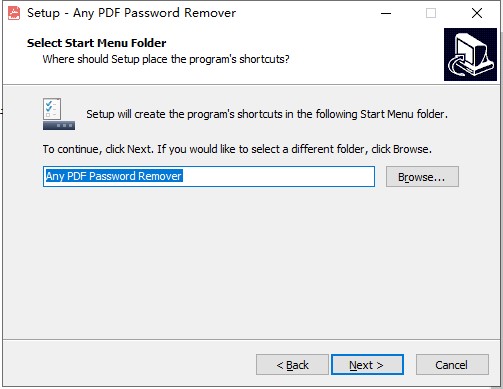Open folder picker with Browse...
Screen dimensions: 503x389
[422, 177]
